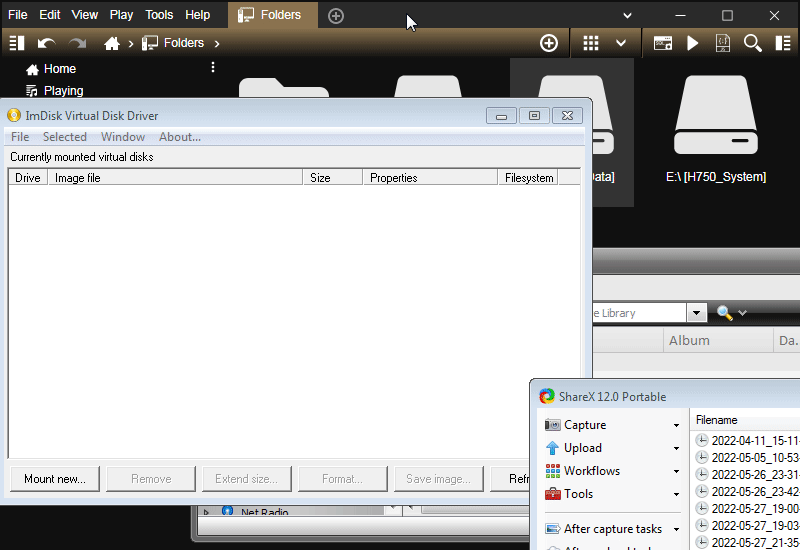Open the Library combo box dropdown arrow
Screen dimensions: 800x550
point(697,313)
